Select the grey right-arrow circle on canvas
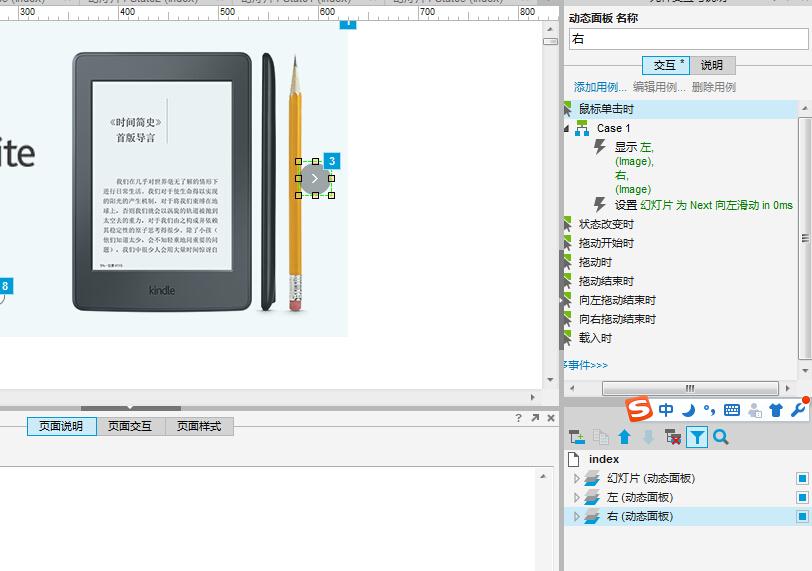 click(315, 179)
